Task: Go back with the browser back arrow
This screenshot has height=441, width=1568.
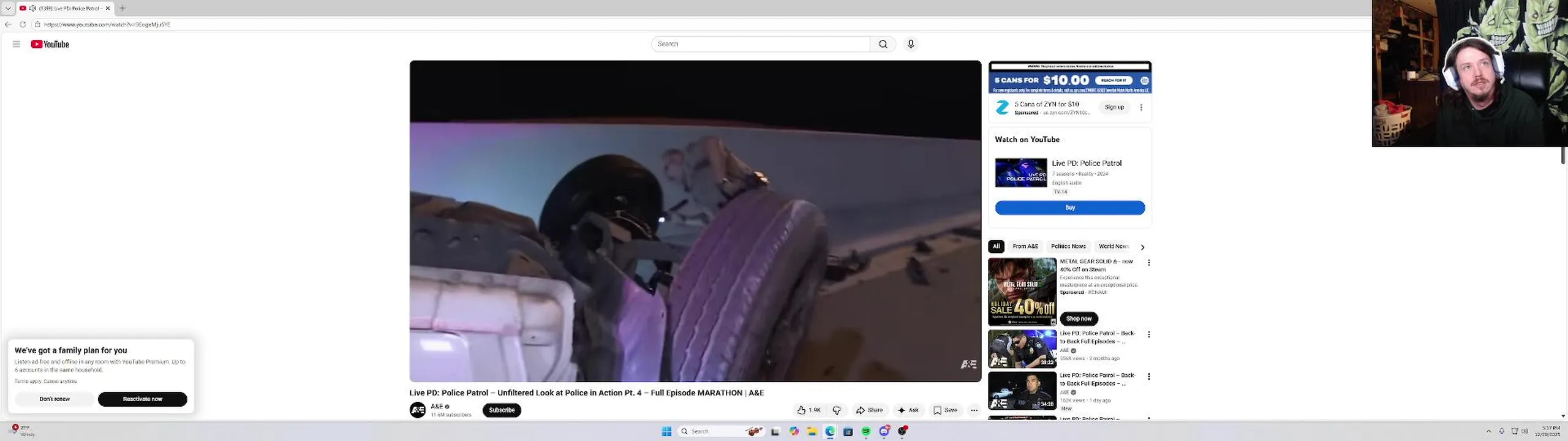Action: click(8, 24)
